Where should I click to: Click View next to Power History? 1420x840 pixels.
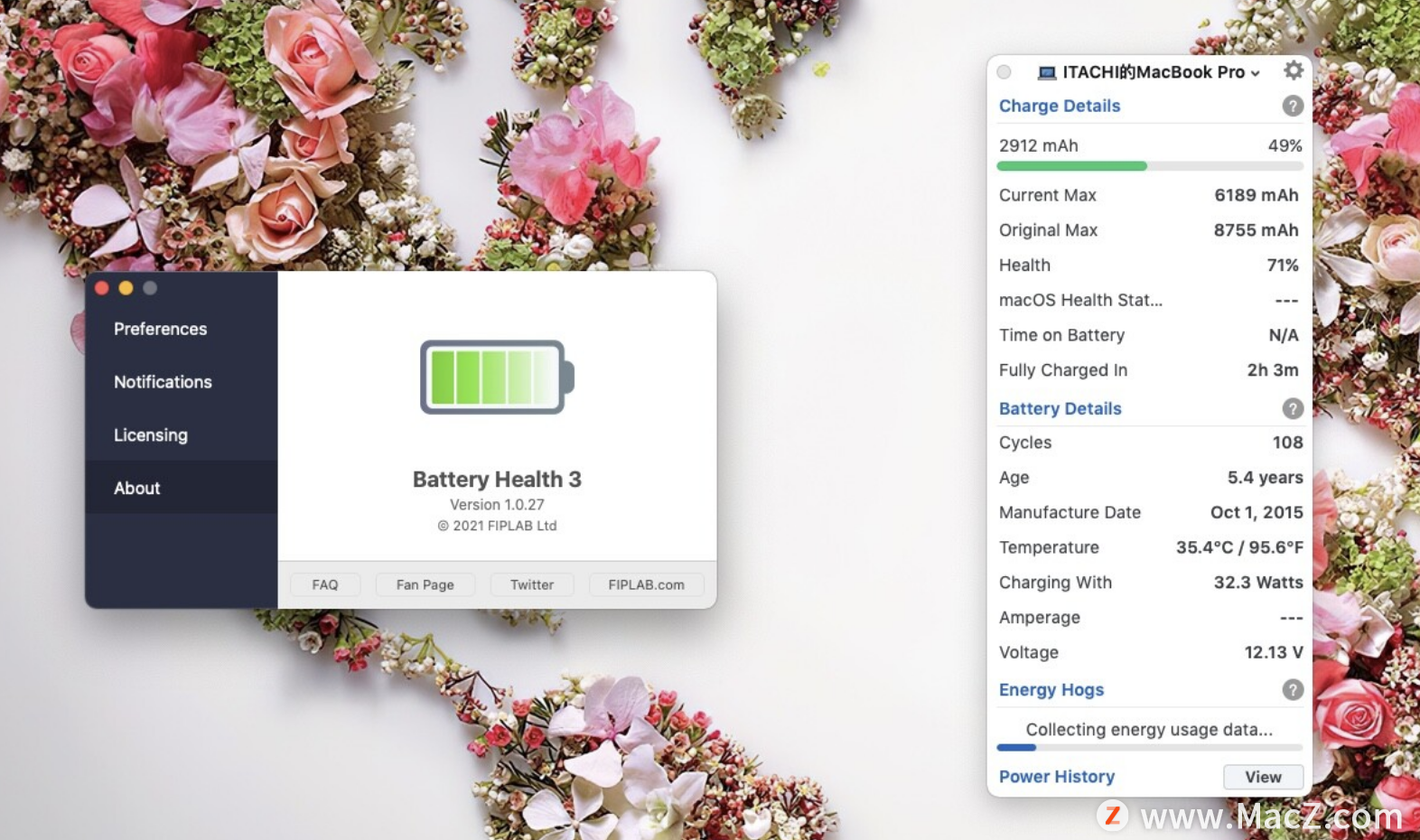[x=1263, y=777]
